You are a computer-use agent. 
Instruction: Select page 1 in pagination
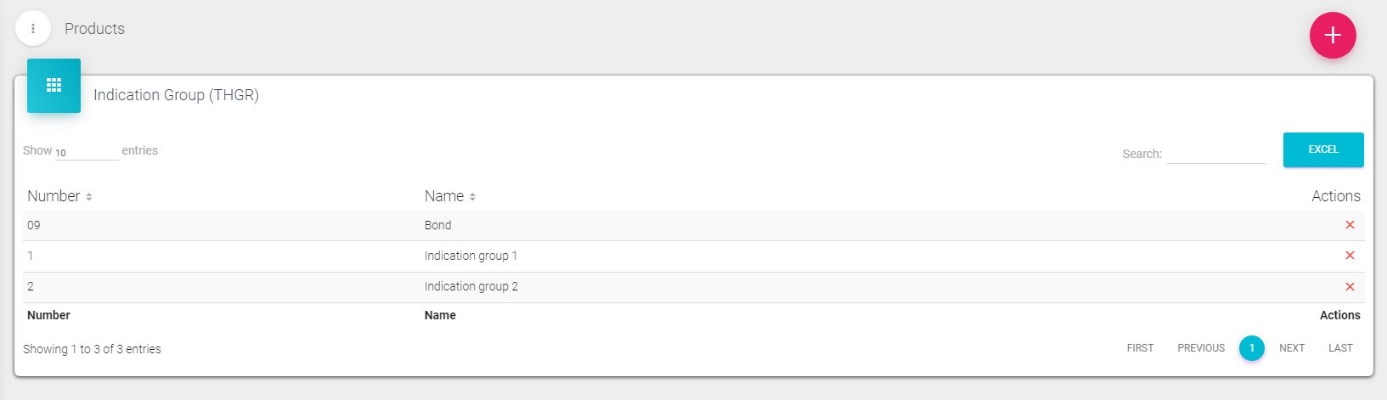click(x=1251, y=348)
